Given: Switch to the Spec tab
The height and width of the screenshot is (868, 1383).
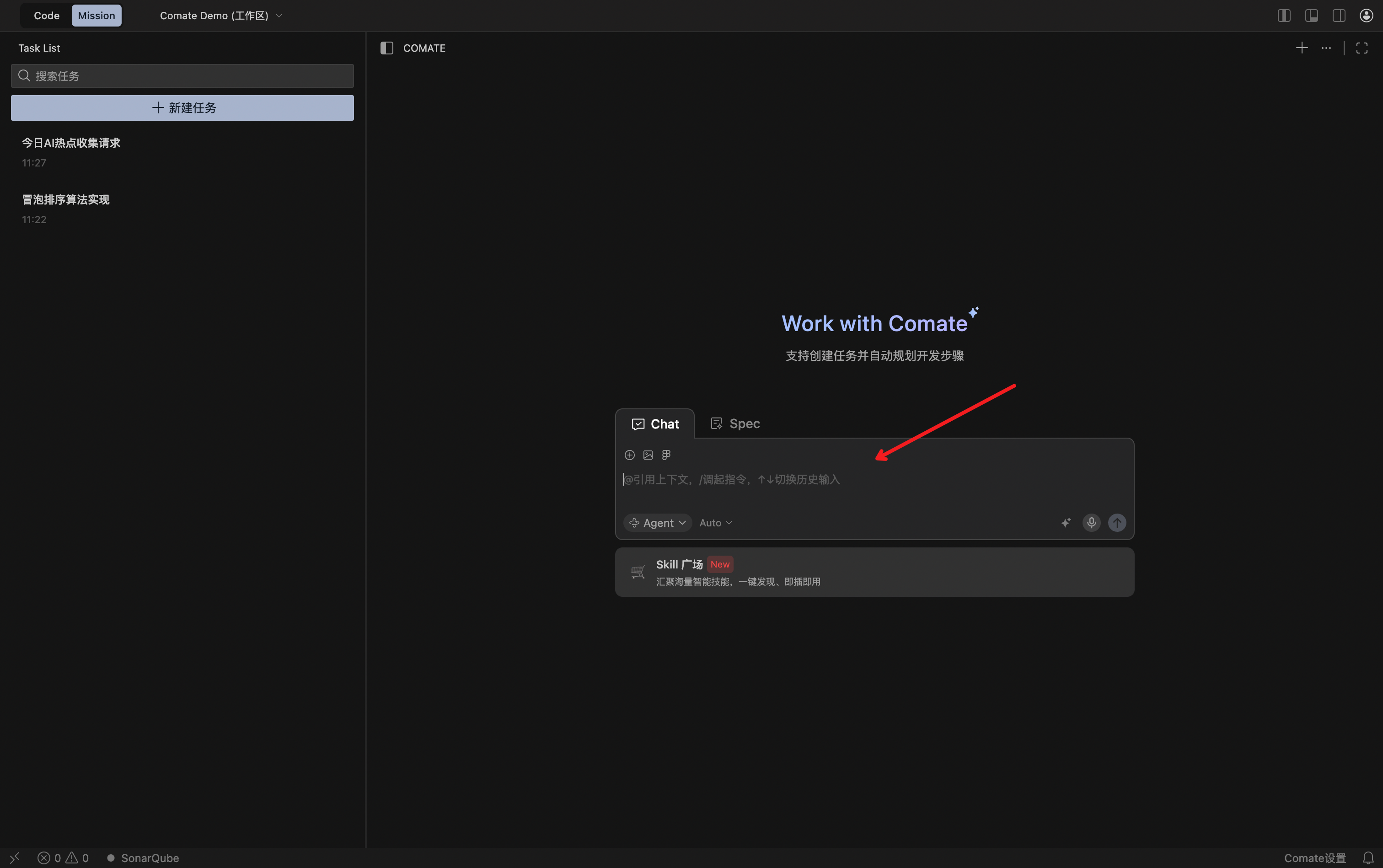Looking at the screenshot, I should pos(735,423).
